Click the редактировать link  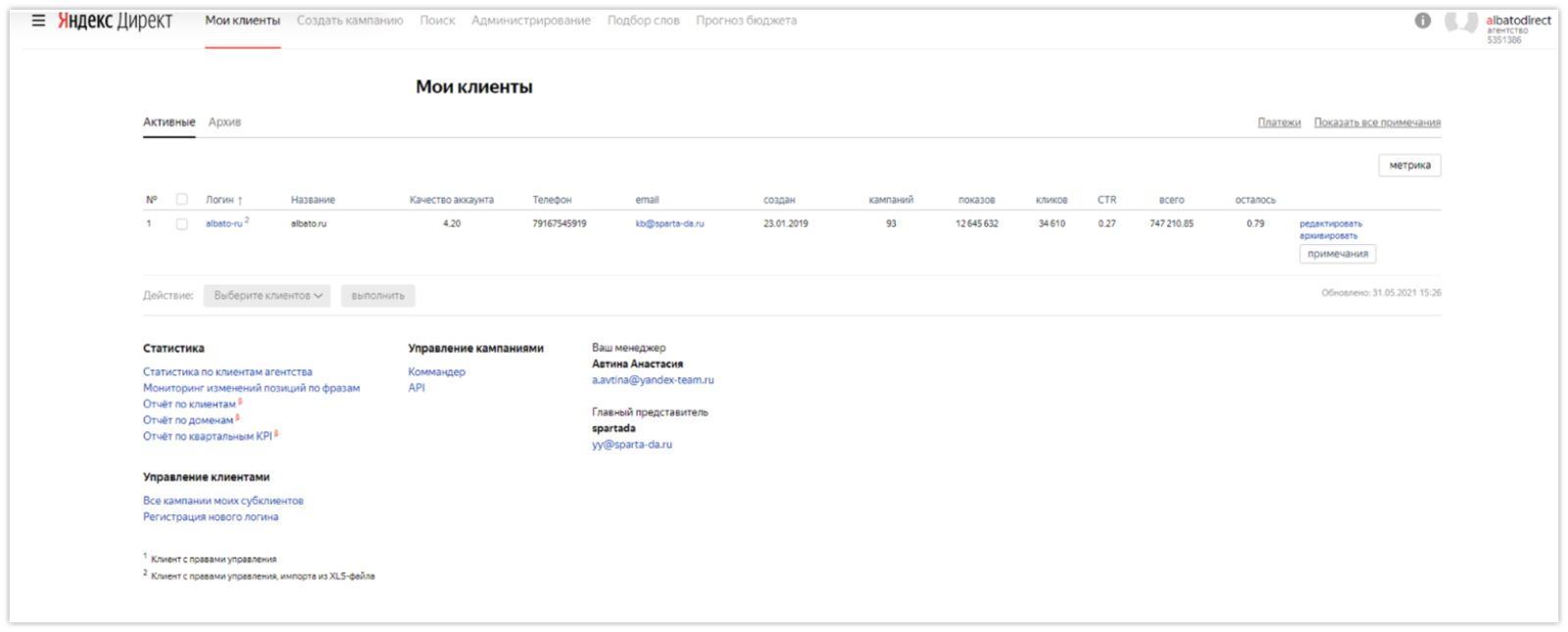(1330, 223)
